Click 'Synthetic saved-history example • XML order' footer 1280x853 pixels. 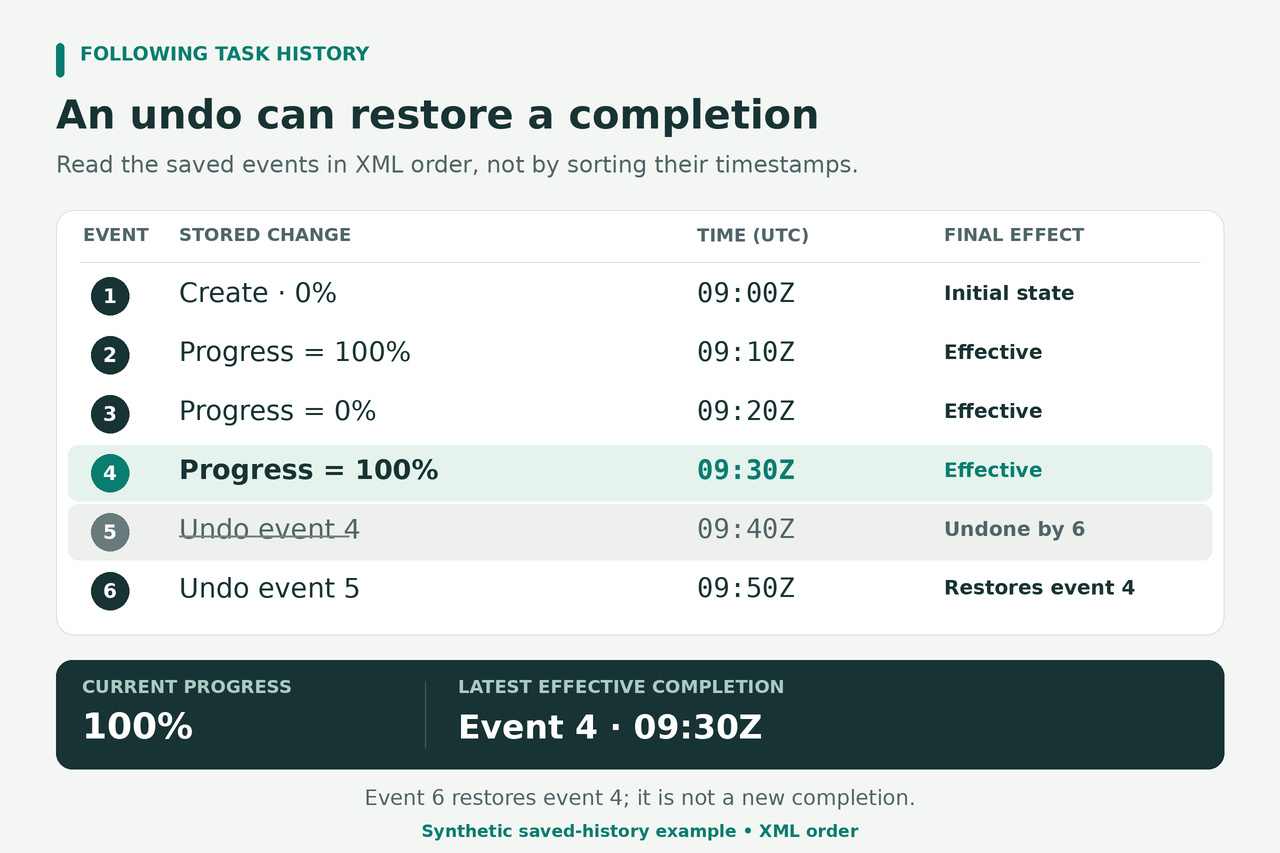point(640,831)
